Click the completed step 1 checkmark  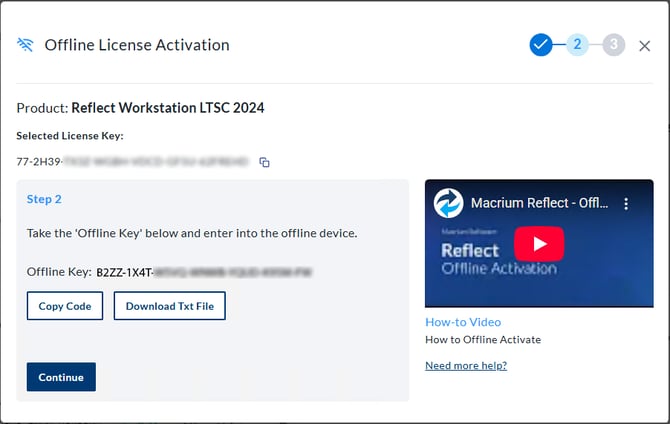[x=541, y=45]
